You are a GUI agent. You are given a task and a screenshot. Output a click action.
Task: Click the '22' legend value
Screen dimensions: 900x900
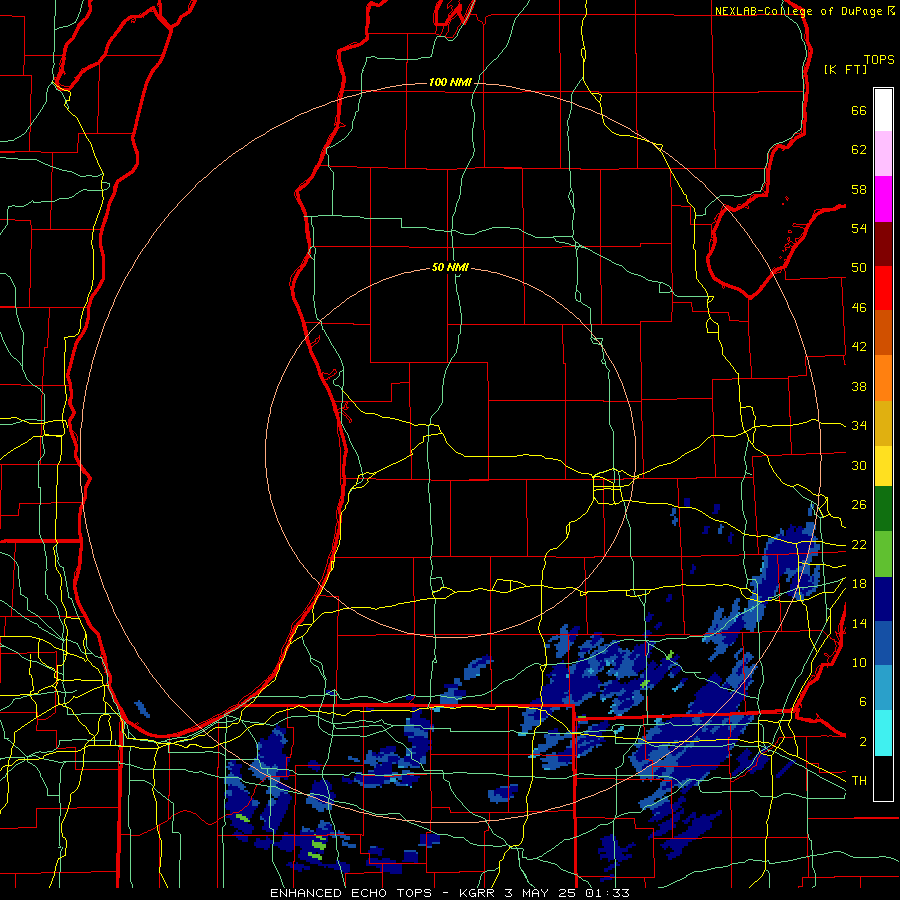[859, 544]
